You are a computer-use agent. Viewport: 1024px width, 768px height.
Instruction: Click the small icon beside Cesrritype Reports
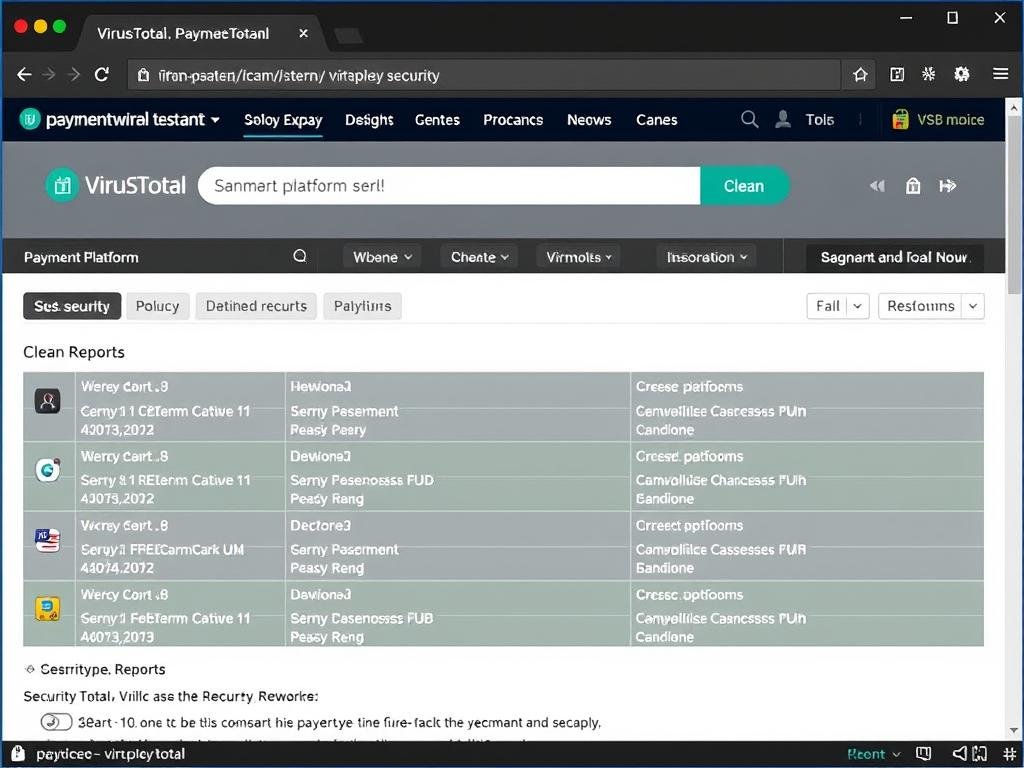pyautogui.click(x=29, y=669)
